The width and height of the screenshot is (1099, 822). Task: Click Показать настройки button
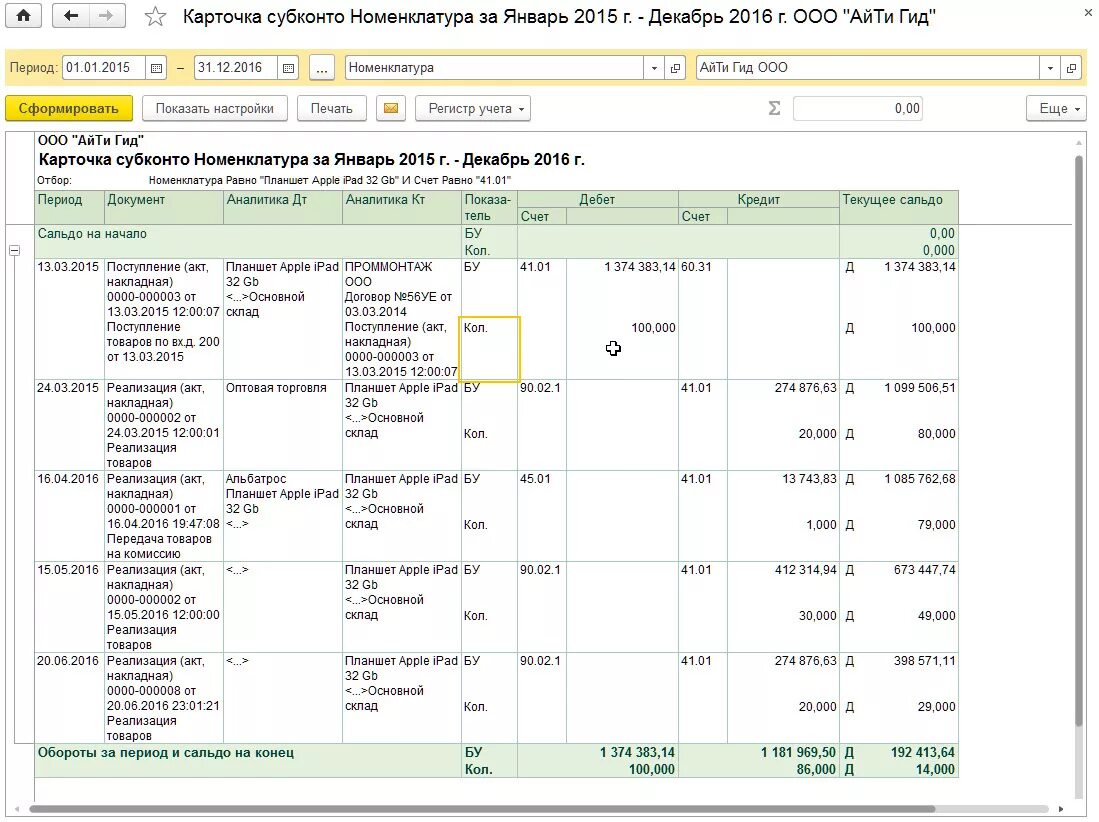tap(214, 109)
